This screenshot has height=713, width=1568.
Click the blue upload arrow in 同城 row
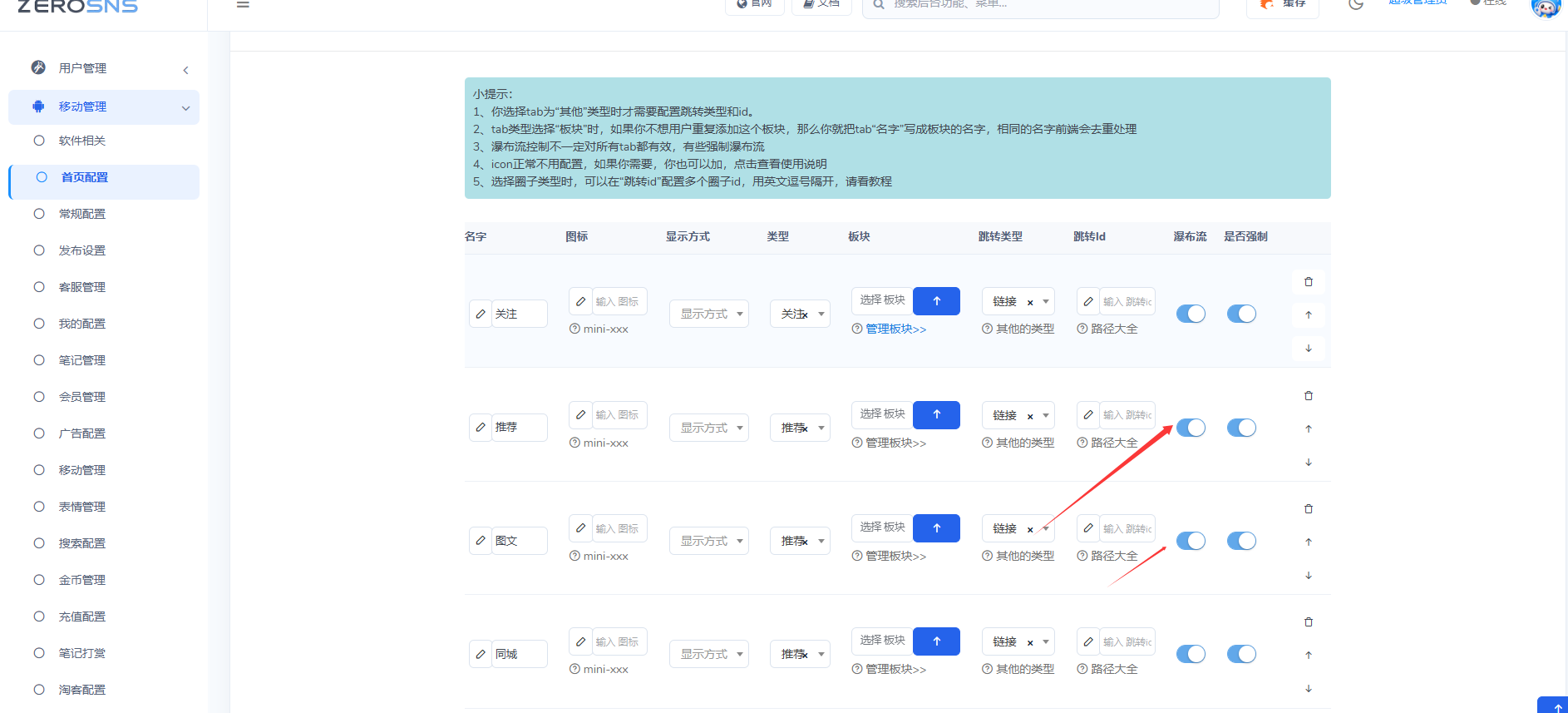click(x=936, y=641)
